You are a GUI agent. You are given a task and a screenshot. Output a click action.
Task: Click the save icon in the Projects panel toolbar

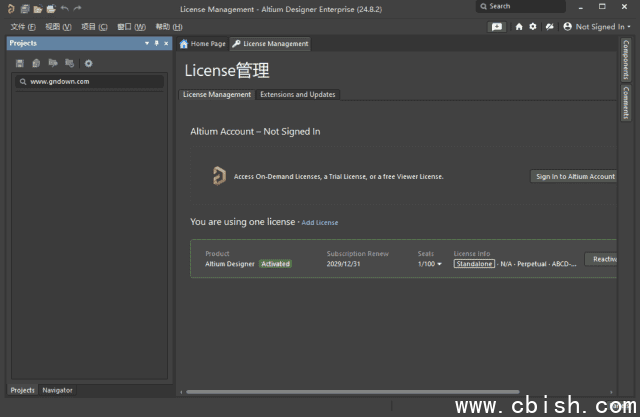[x=20, y=63]
